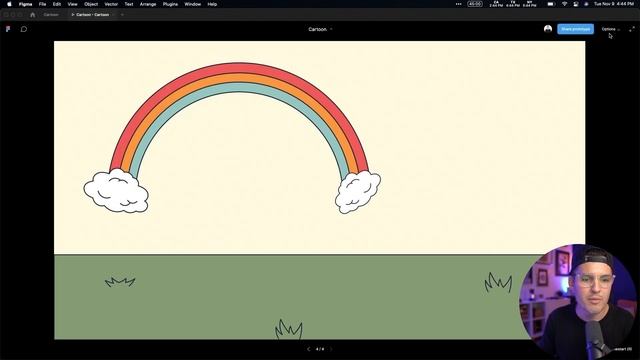The height and width of the screenshot is (360, 640).
Task: Open the comments speech bubble
Action: click(24, 29)
